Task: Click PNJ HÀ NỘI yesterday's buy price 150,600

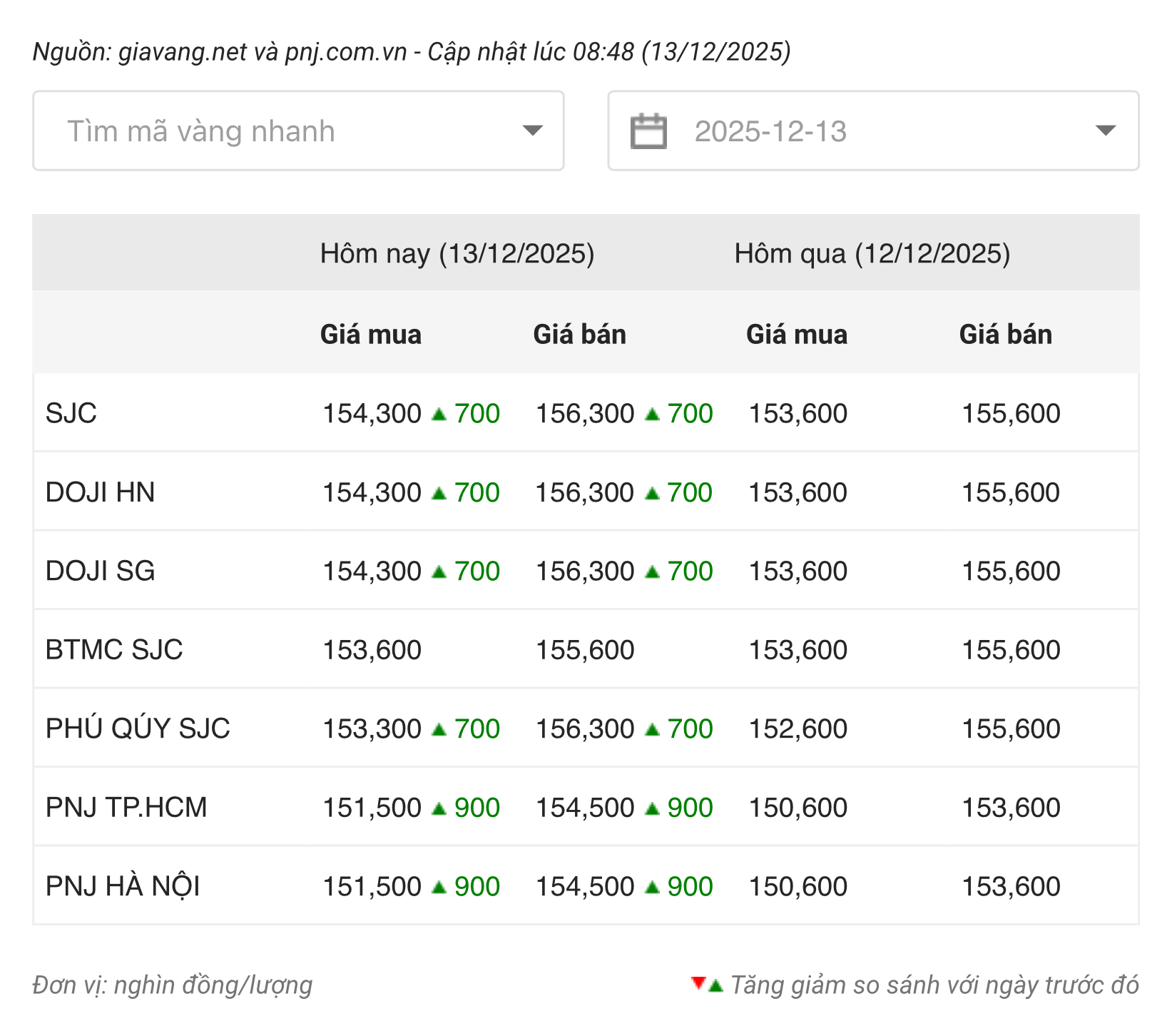Action: [x=798, y=887]
